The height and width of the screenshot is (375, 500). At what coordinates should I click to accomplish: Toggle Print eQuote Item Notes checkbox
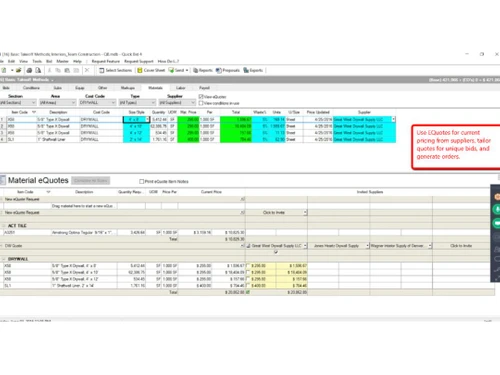coord(141,181)
